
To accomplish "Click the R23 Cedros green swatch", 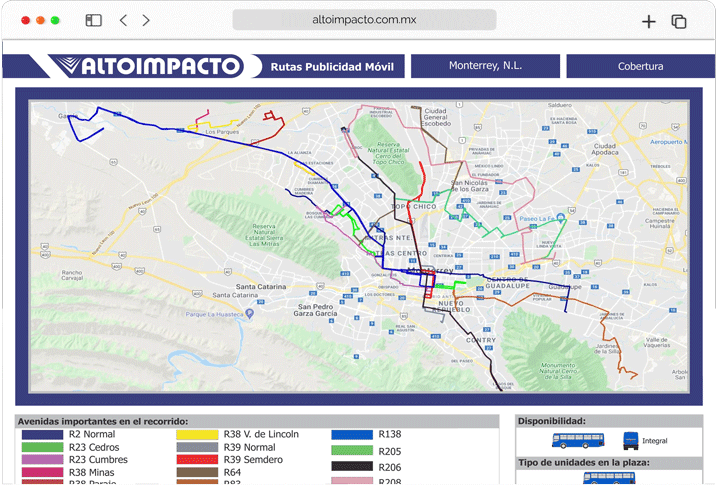I will (43, 447).
